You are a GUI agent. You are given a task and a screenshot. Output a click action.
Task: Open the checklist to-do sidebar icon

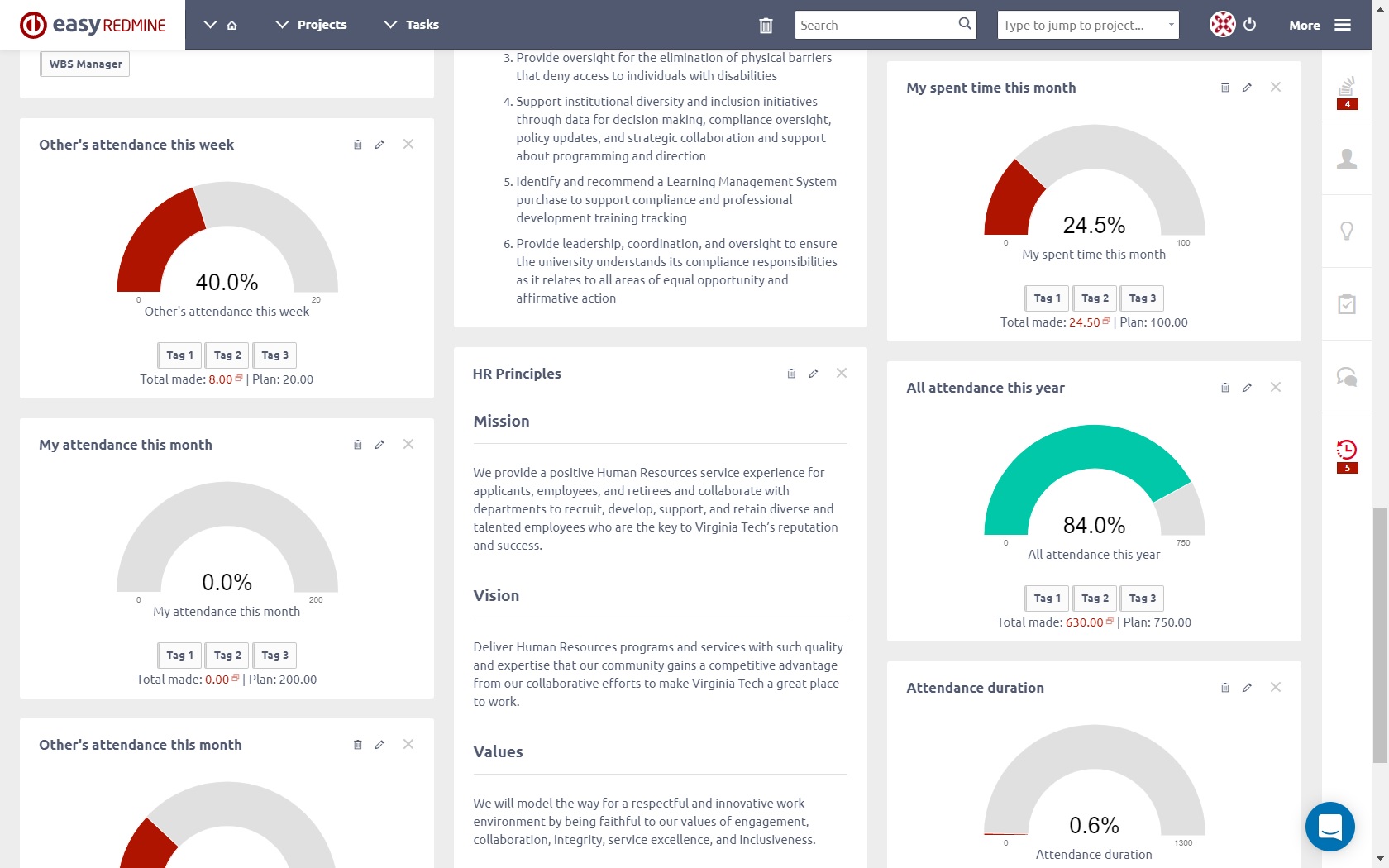[1347, 304]
